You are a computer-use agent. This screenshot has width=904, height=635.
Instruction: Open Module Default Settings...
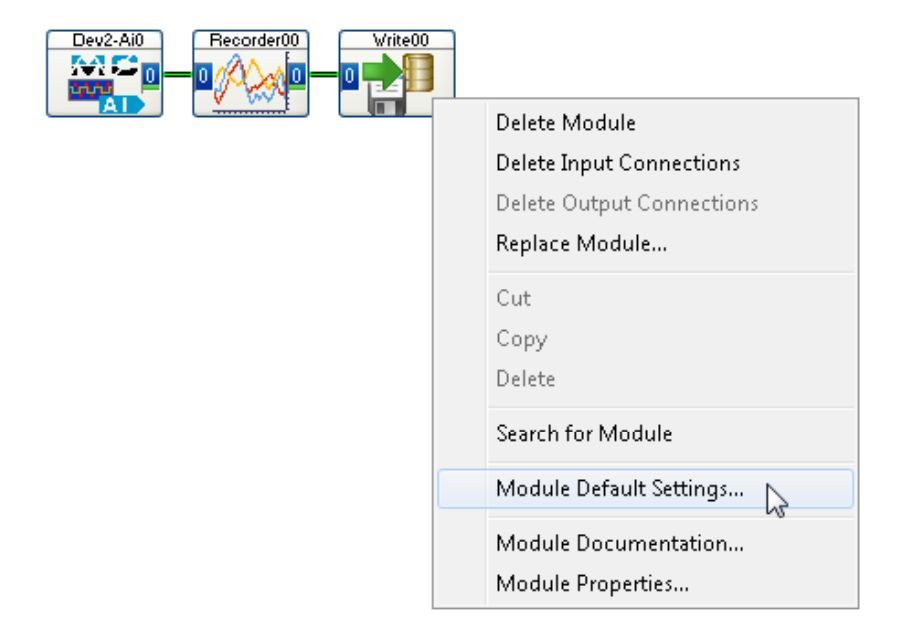click(x=619, y=489)
